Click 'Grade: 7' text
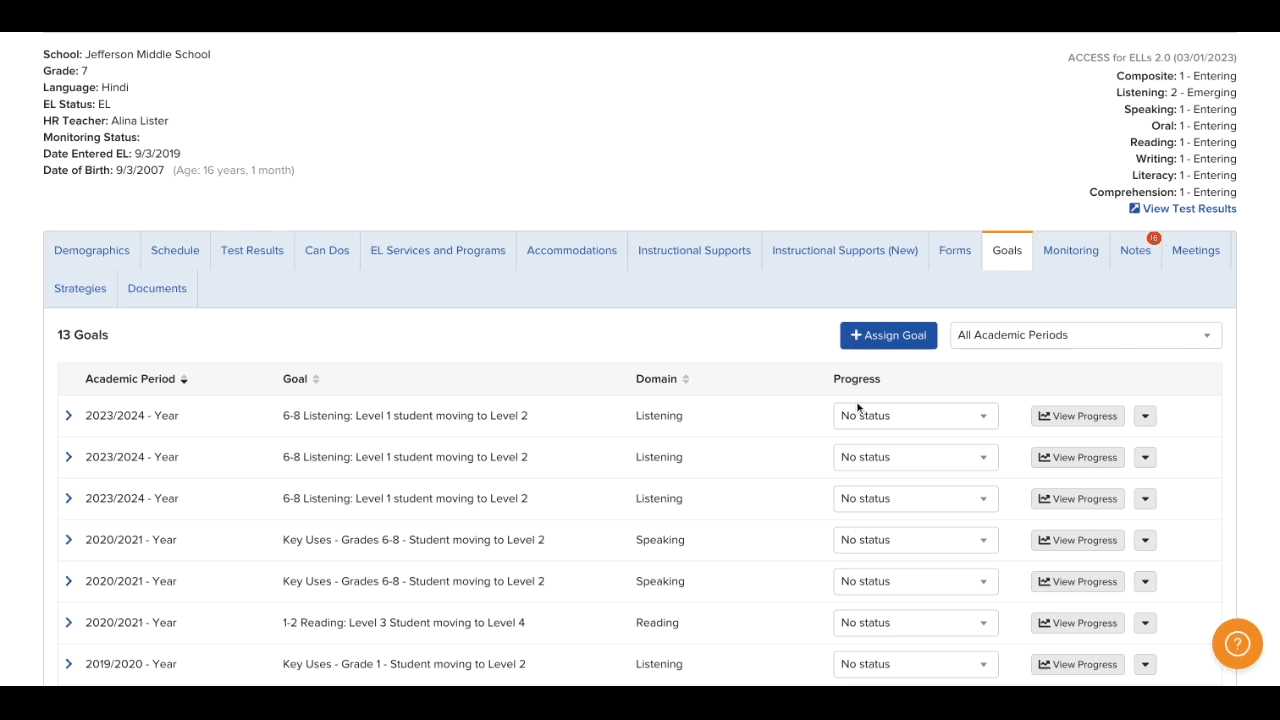Image resolution: width=1280 pixels, height=720 pixels. tap(65, 71)
